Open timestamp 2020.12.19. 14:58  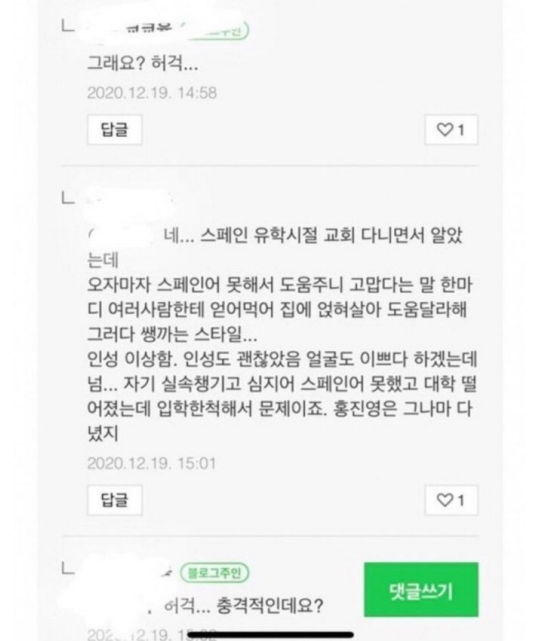tap(152, 93)
